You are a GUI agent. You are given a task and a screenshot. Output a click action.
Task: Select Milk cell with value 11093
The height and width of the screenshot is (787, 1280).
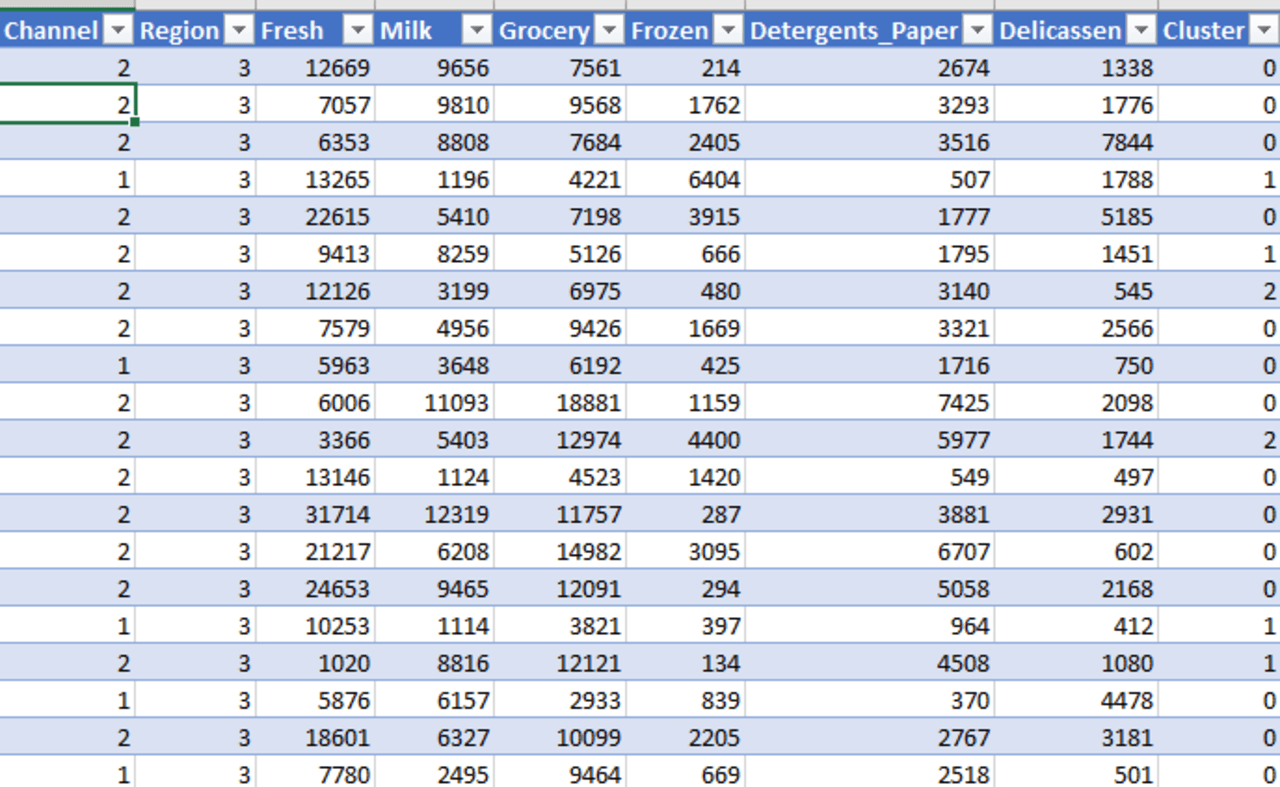(435, 403)
